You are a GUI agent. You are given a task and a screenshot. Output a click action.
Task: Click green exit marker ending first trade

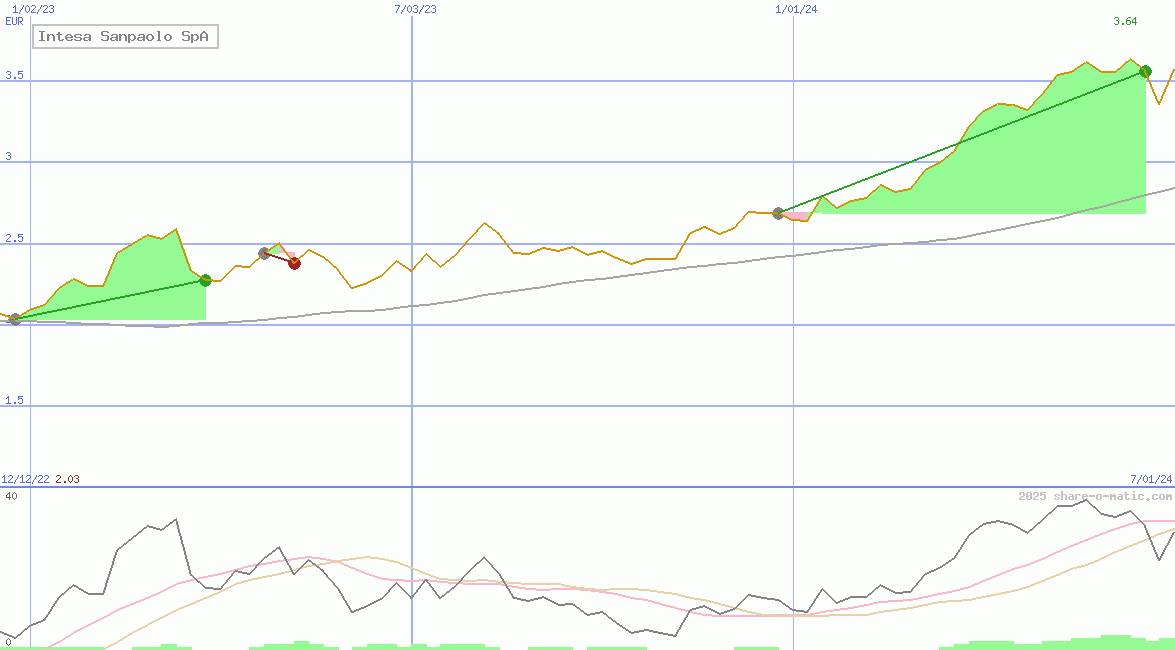coord(205,280)
